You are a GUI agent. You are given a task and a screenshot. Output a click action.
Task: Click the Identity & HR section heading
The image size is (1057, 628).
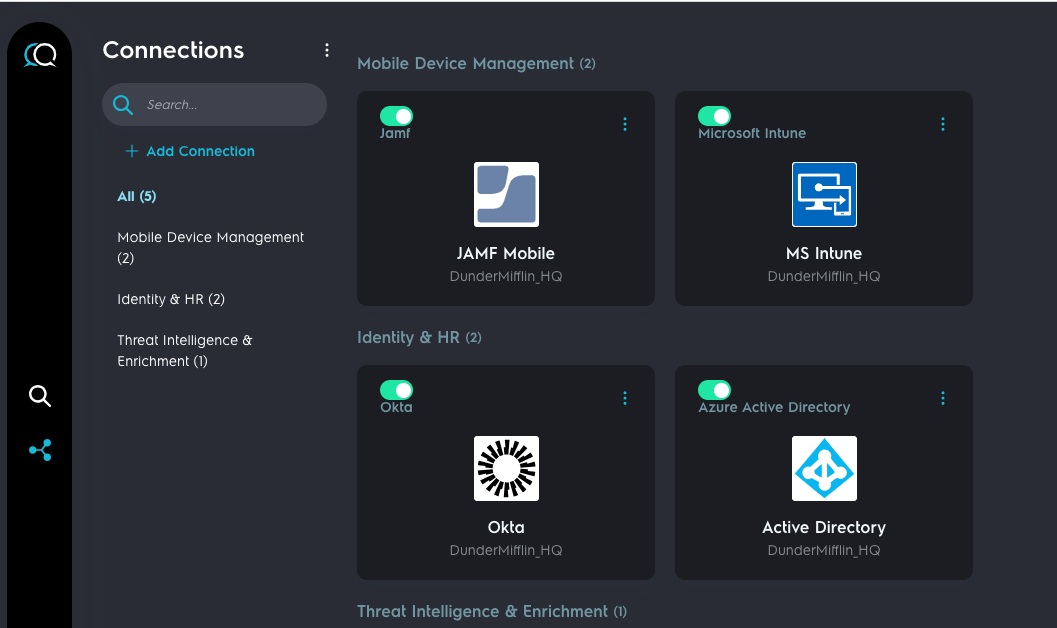pyautogui.click(x=419, y=338)
